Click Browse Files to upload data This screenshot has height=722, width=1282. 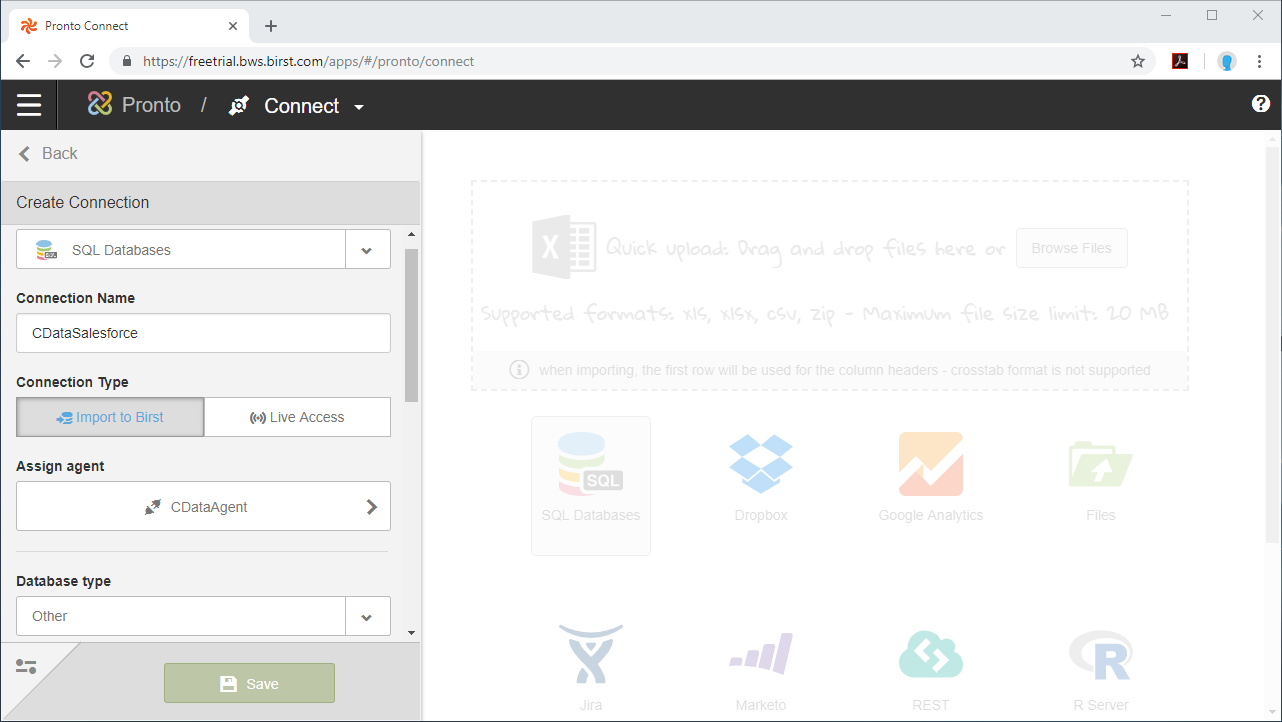[1071, 248]
